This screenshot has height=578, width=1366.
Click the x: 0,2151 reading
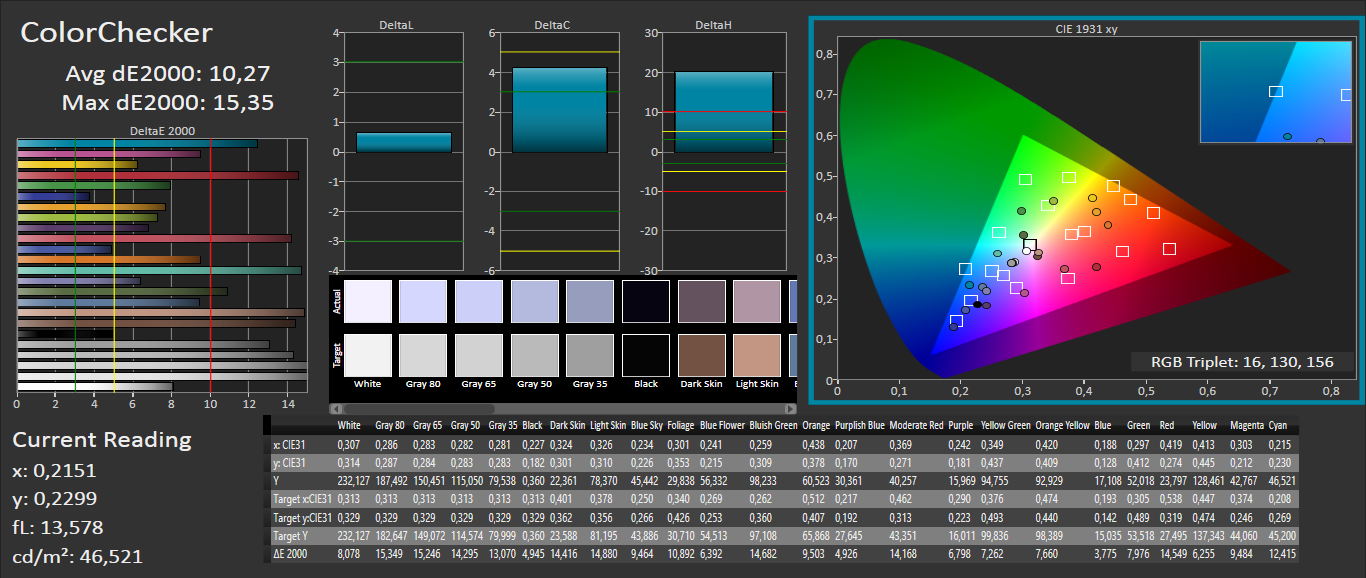click(x=55, y=470)
